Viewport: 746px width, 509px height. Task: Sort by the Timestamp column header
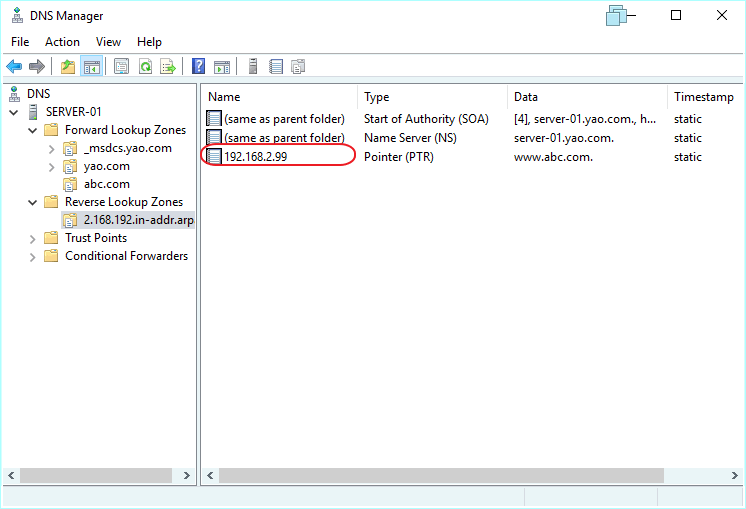[x=705, y=97]
